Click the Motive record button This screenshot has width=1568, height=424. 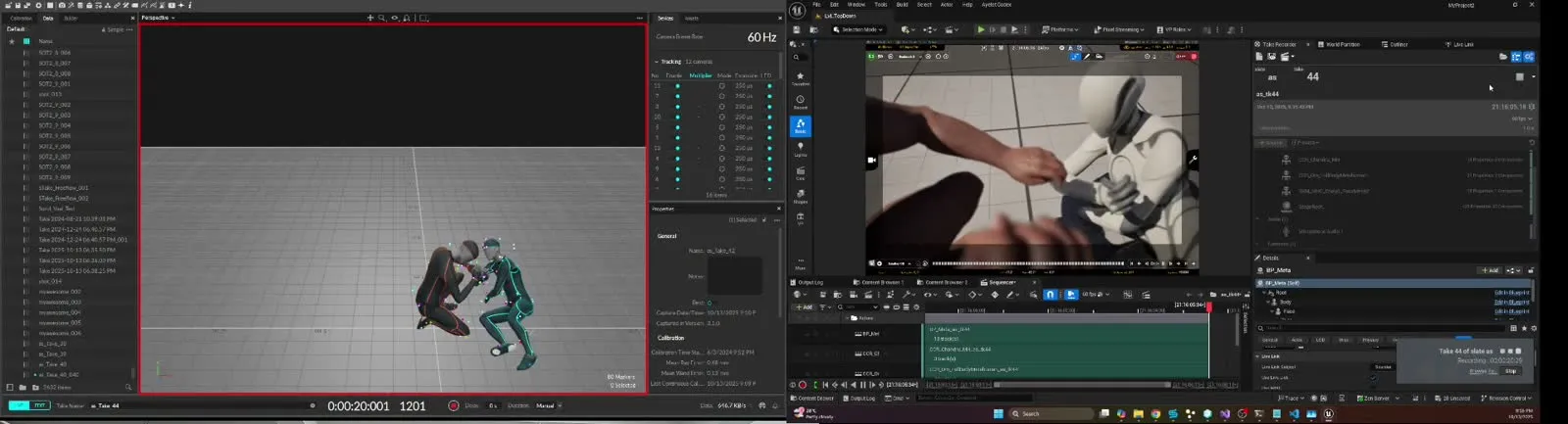pos(453,405)
